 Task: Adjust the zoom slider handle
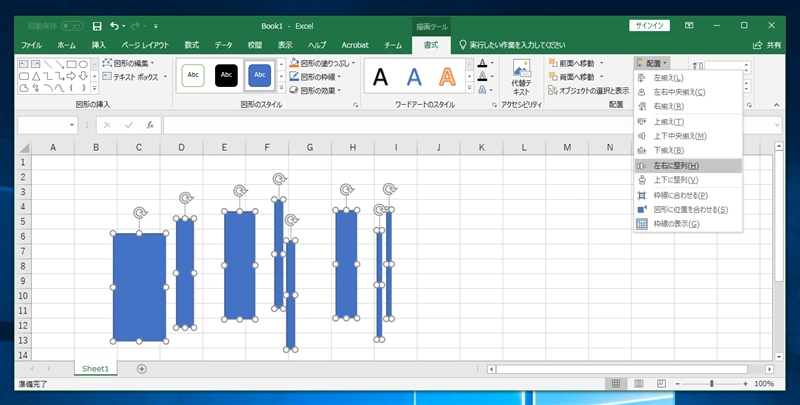coord(711,384)
